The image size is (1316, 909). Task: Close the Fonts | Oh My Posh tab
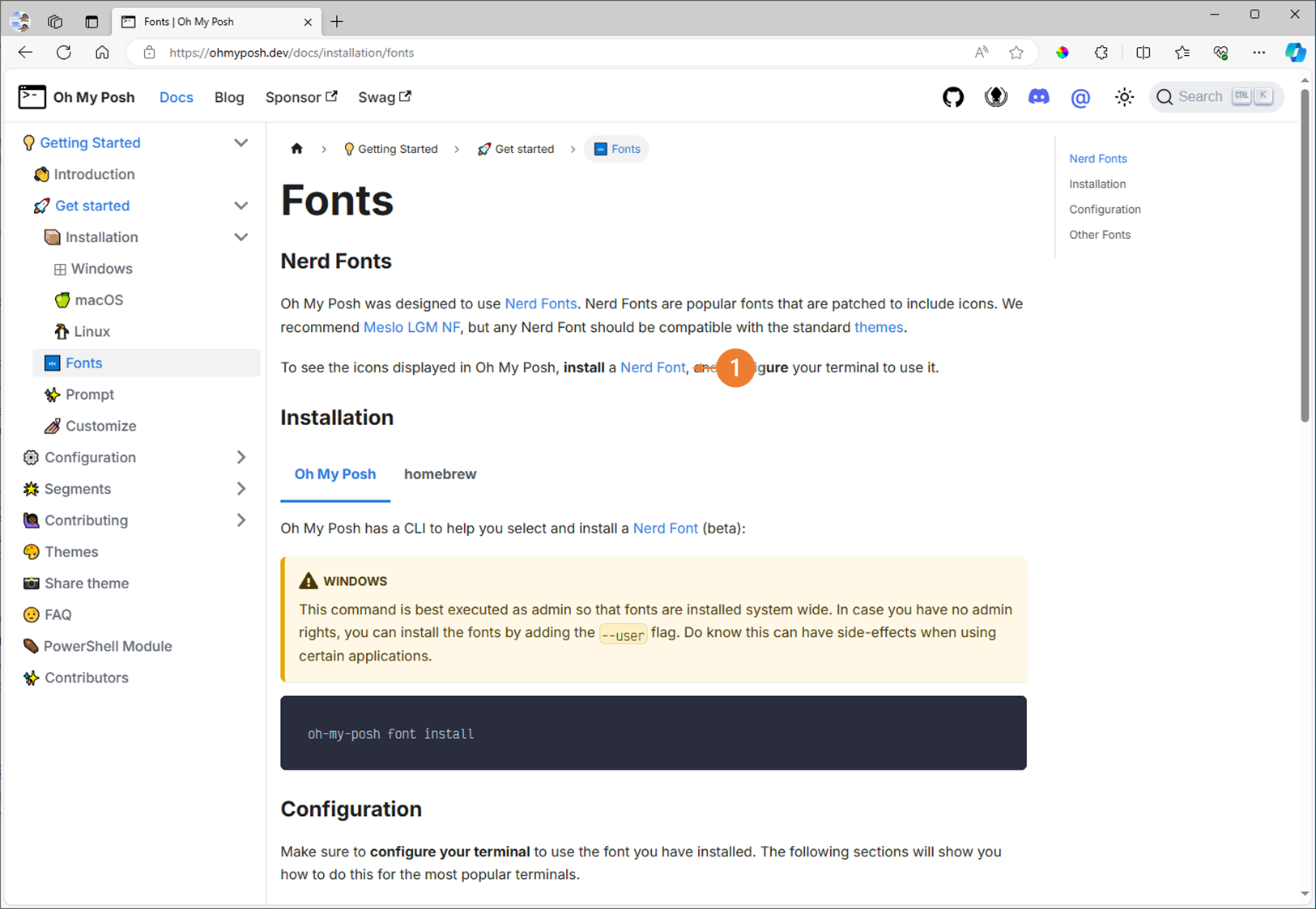(x=308, y=22)
